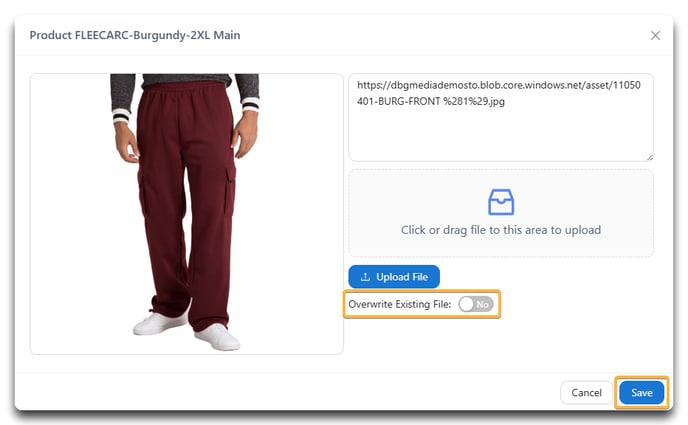Click the white sneakers in the preview
This screenshot has height=425, width=688.
pyautogui.click(x=186, y=331)
